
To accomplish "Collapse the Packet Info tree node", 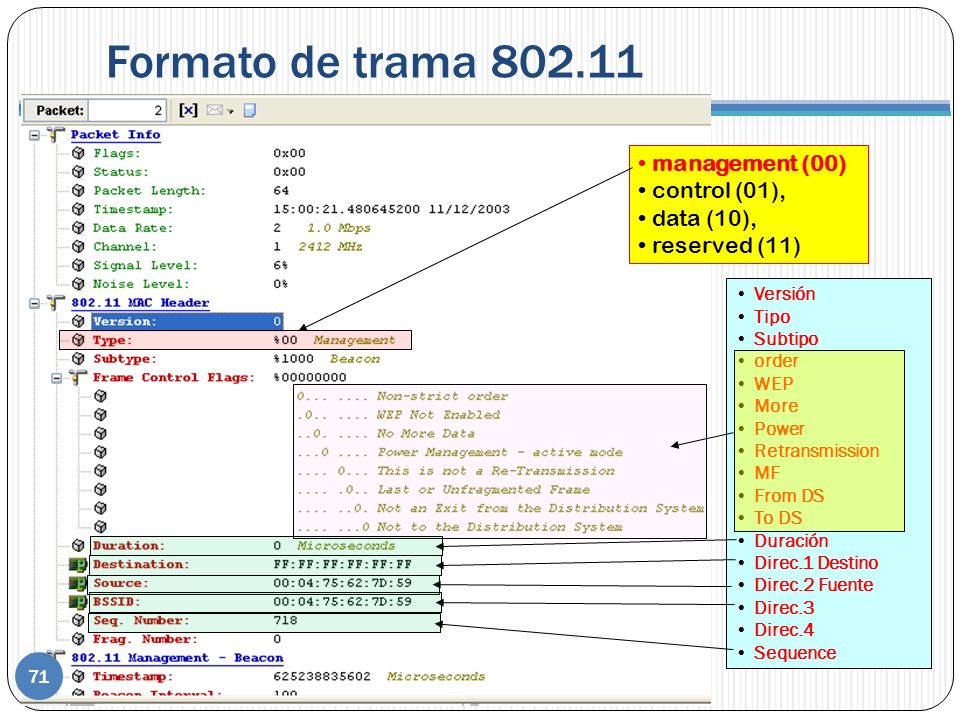I will 35,135.
